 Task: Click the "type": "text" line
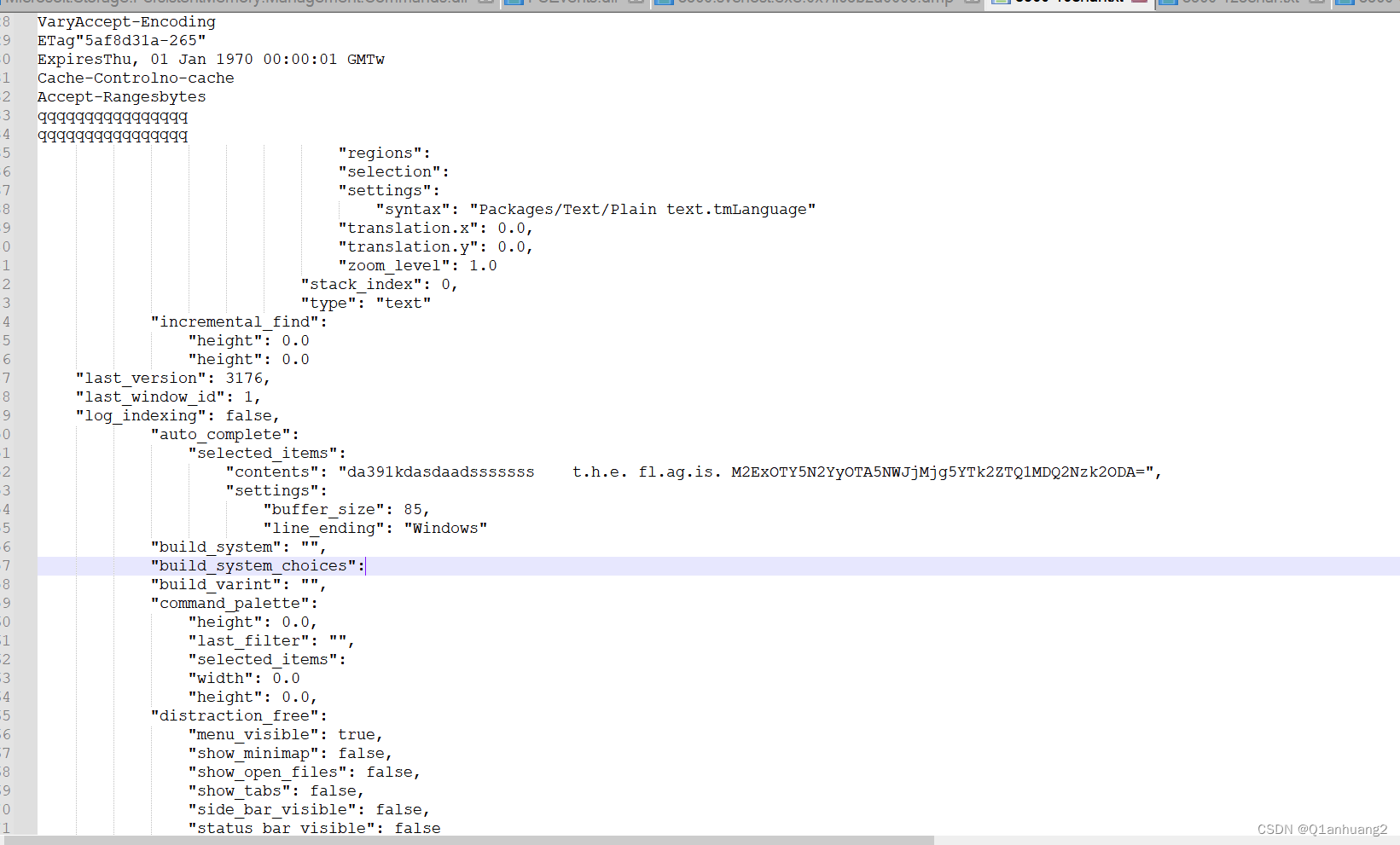366,304
